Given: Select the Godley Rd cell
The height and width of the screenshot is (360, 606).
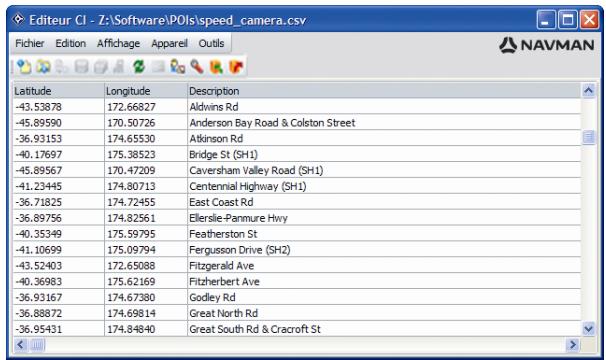Looking at the screenshot, I should point(384,297).
